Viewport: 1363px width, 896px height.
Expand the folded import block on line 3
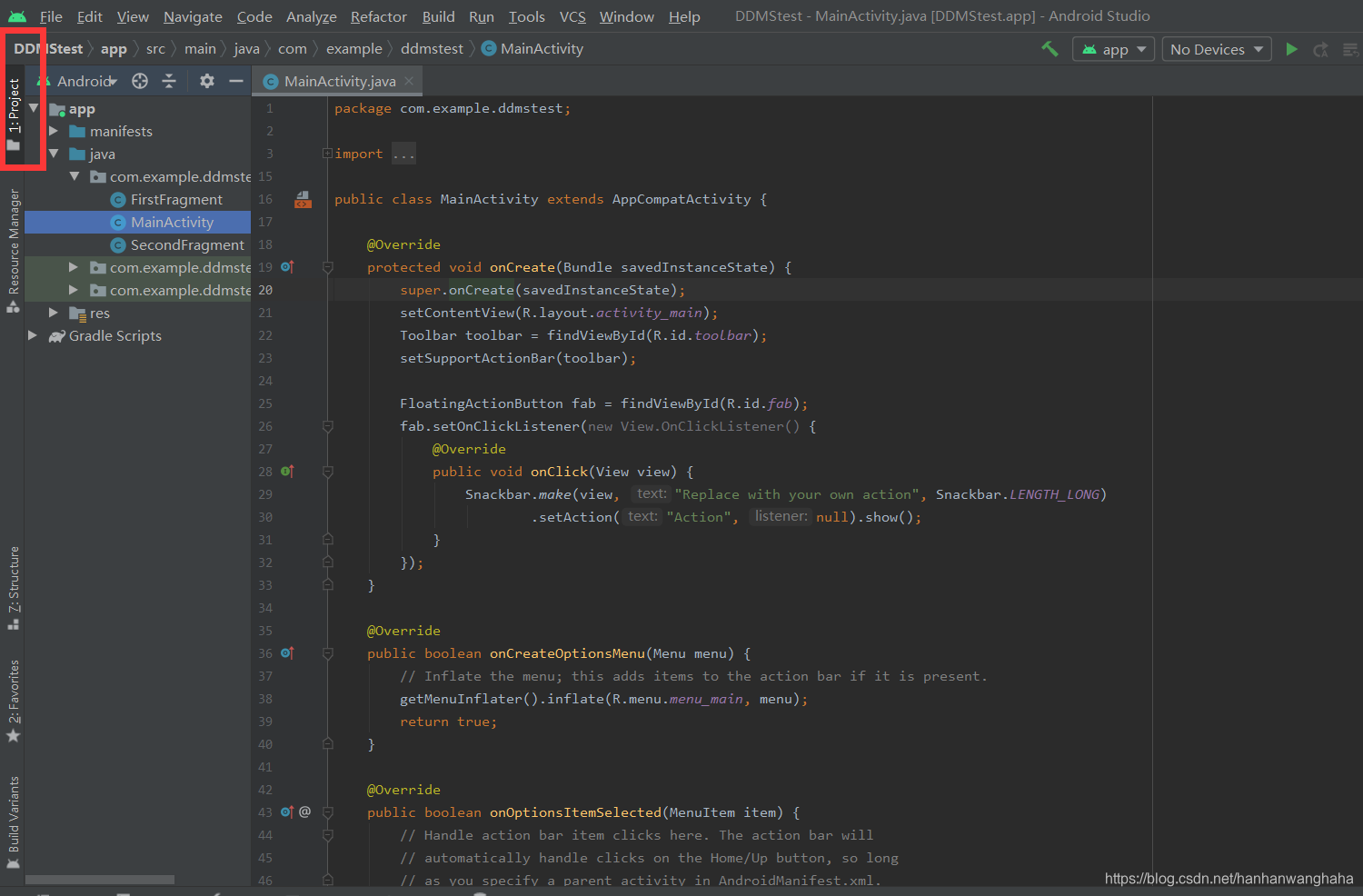tap(327, 154)
